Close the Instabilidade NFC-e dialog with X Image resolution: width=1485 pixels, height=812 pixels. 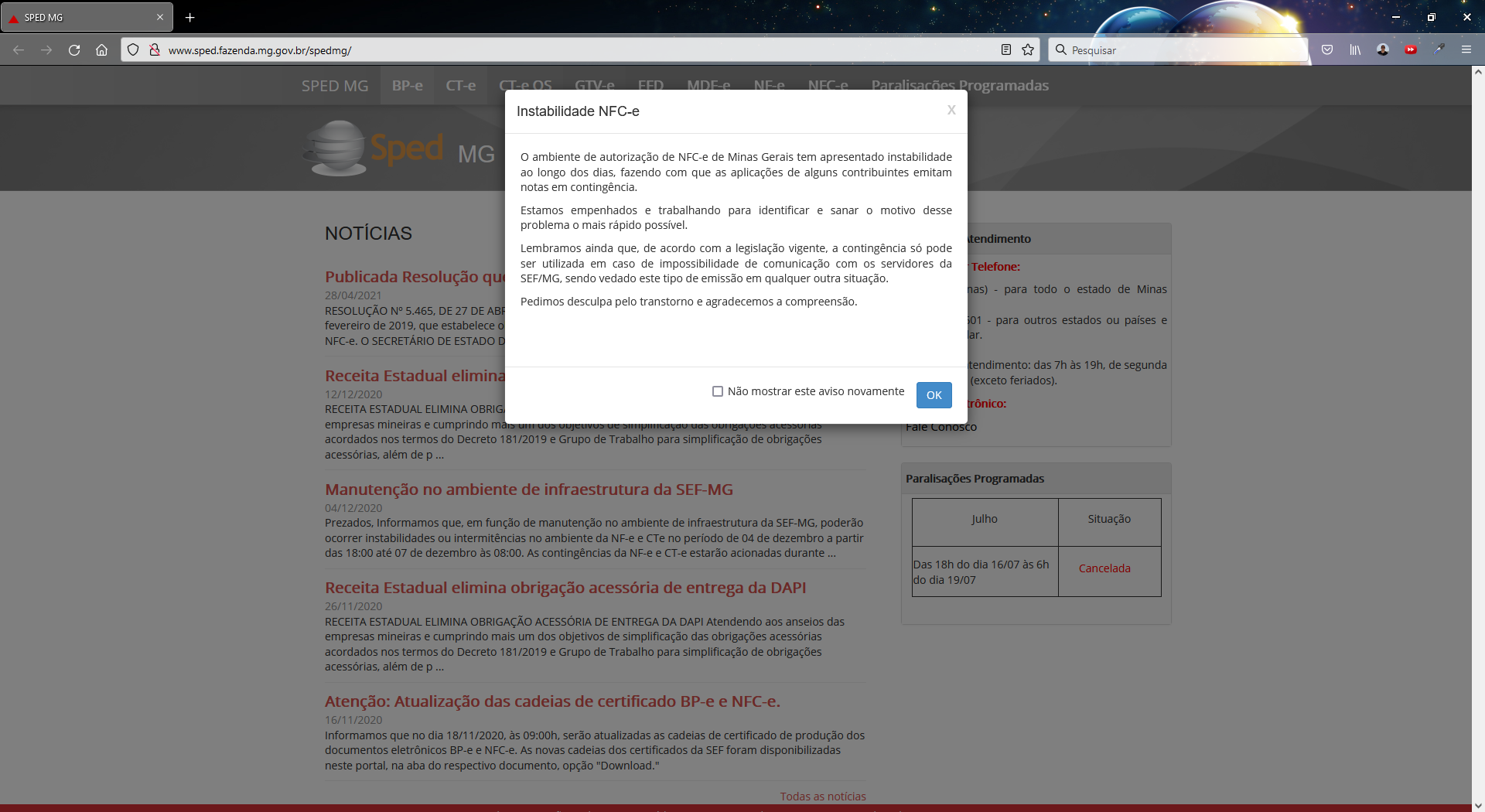coord(951,110)
